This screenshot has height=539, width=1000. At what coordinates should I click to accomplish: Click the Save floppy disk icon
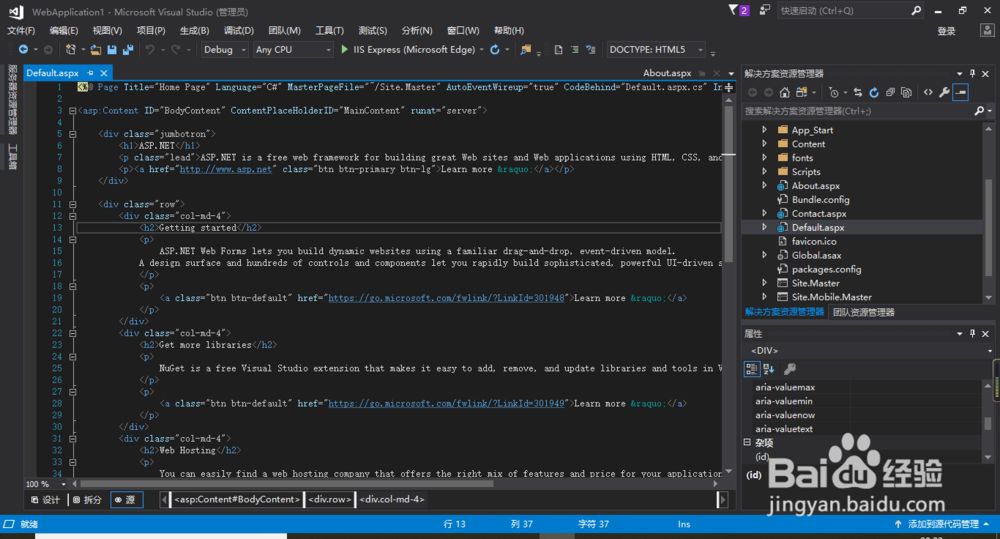(x=112, y=49)
